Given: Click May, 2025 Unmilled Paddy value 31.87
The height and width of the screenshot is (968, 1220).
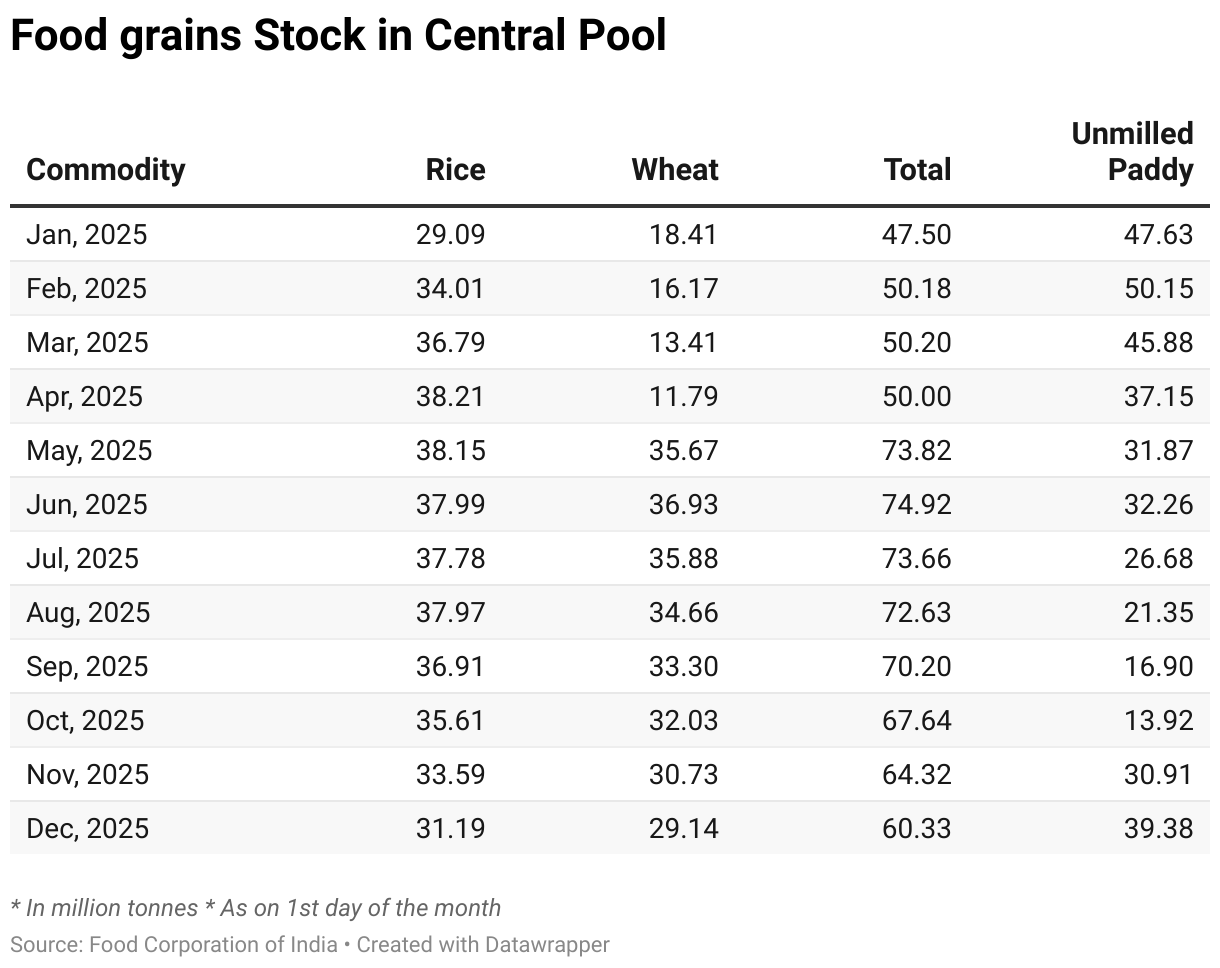Looking at the screenshot, I should point(1158,450).
